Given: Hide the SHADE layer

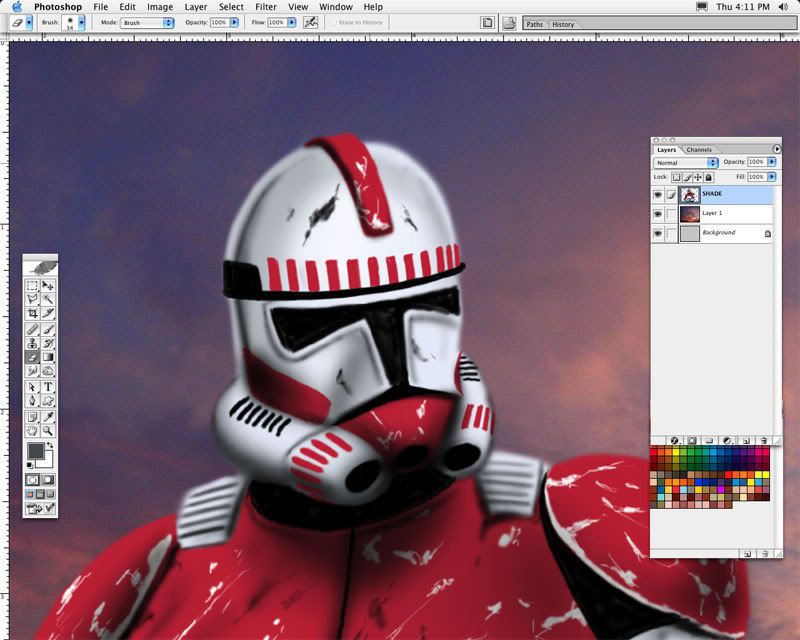Looking at the screenshot, I should (658, 194).
